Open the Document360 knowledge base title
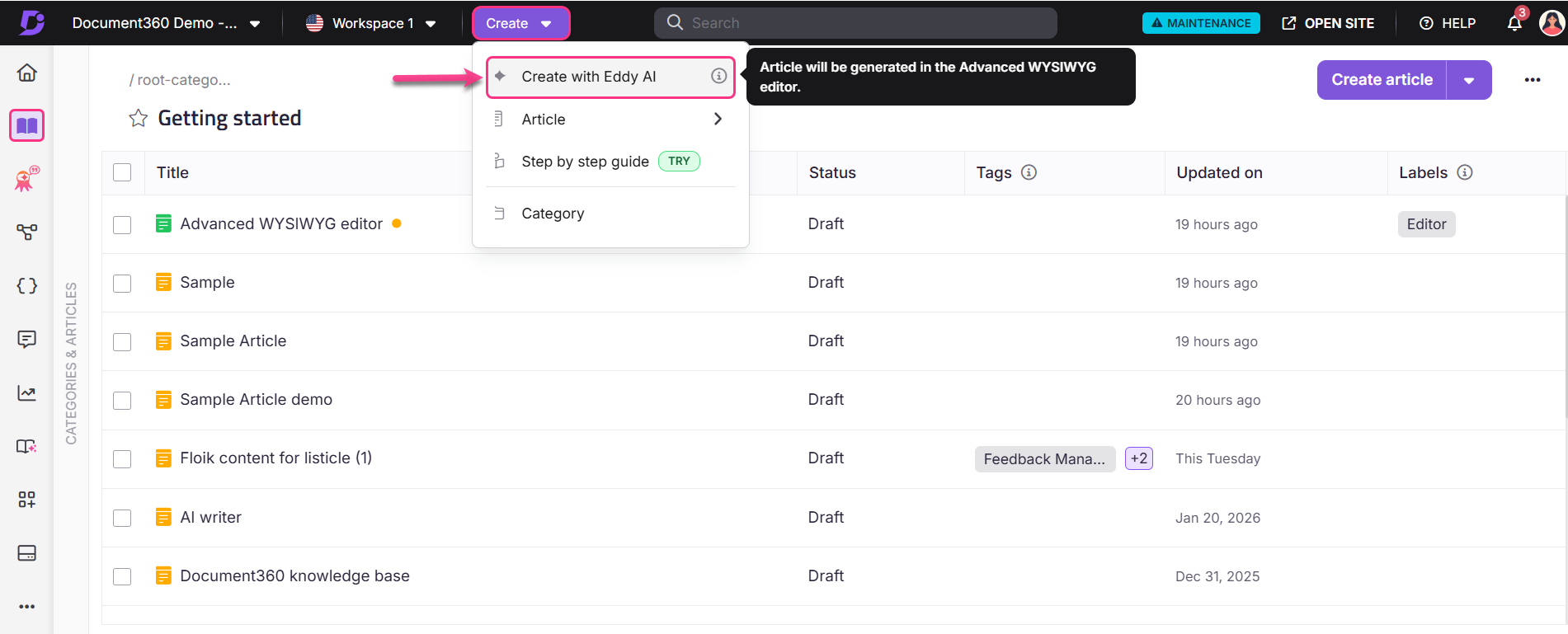The width and height of the screenshot is (1568, 634). (295, 575)
